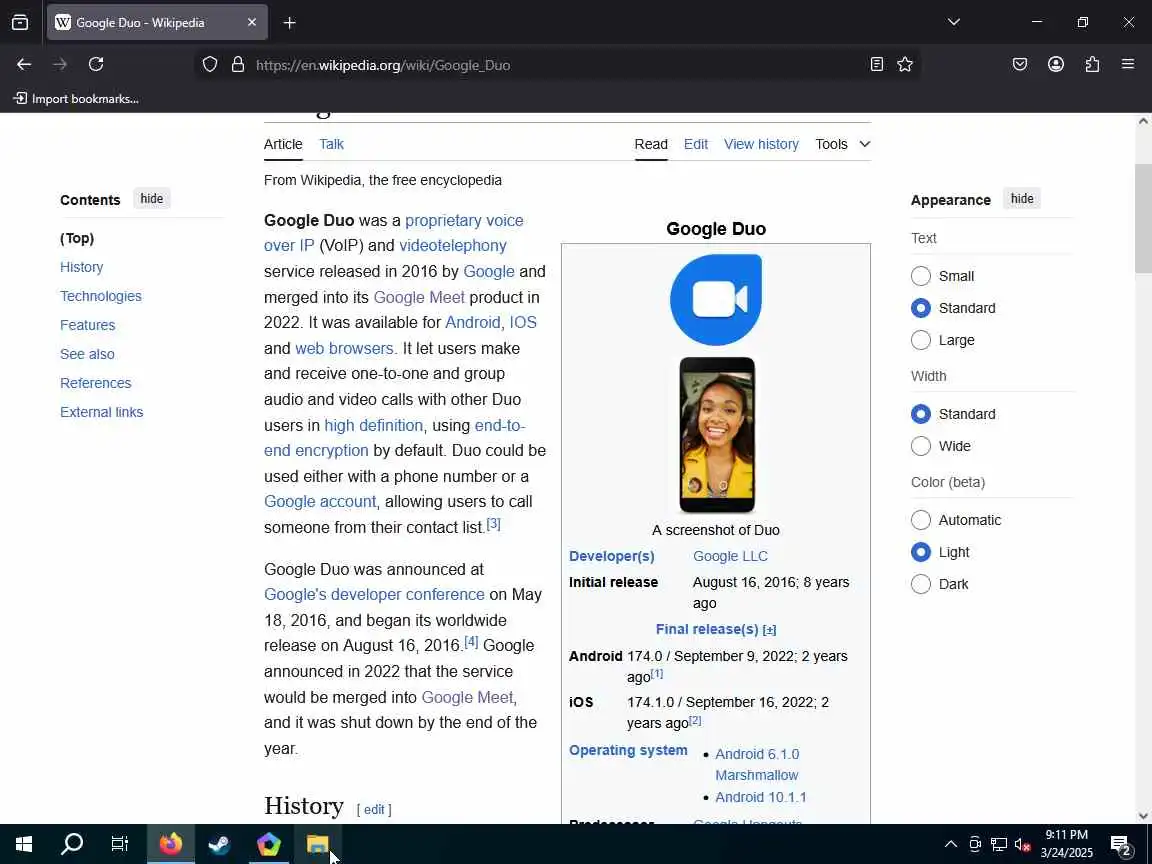Toggle reader view icon in address bar
Viewport: 1152px width, 864px height.
876,65
